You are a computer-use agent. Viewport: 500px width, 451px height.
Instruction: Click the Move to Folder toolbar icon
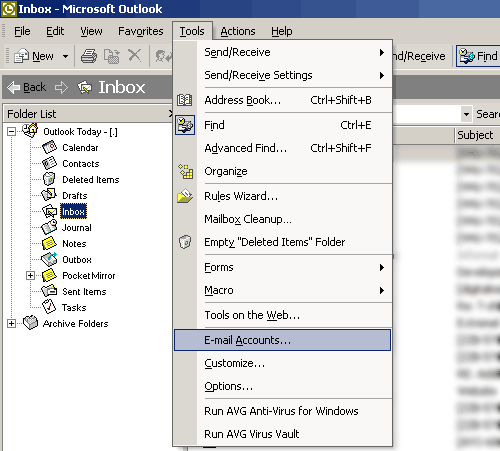(112, 56)
